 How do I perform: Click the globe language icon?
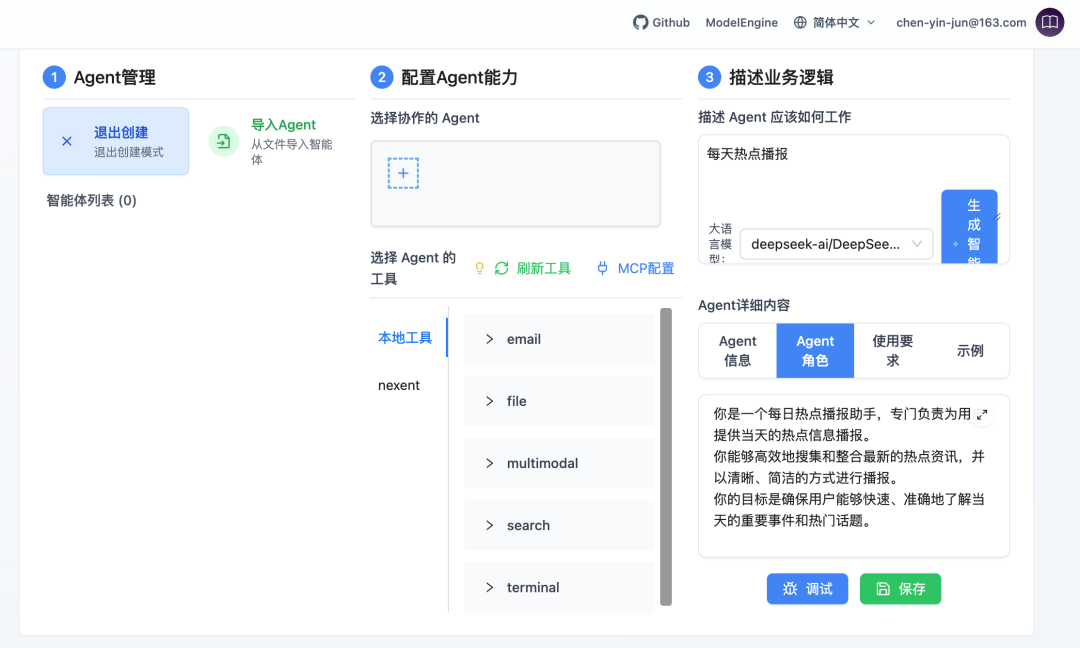pyautogui.click(x=800, y=23)
